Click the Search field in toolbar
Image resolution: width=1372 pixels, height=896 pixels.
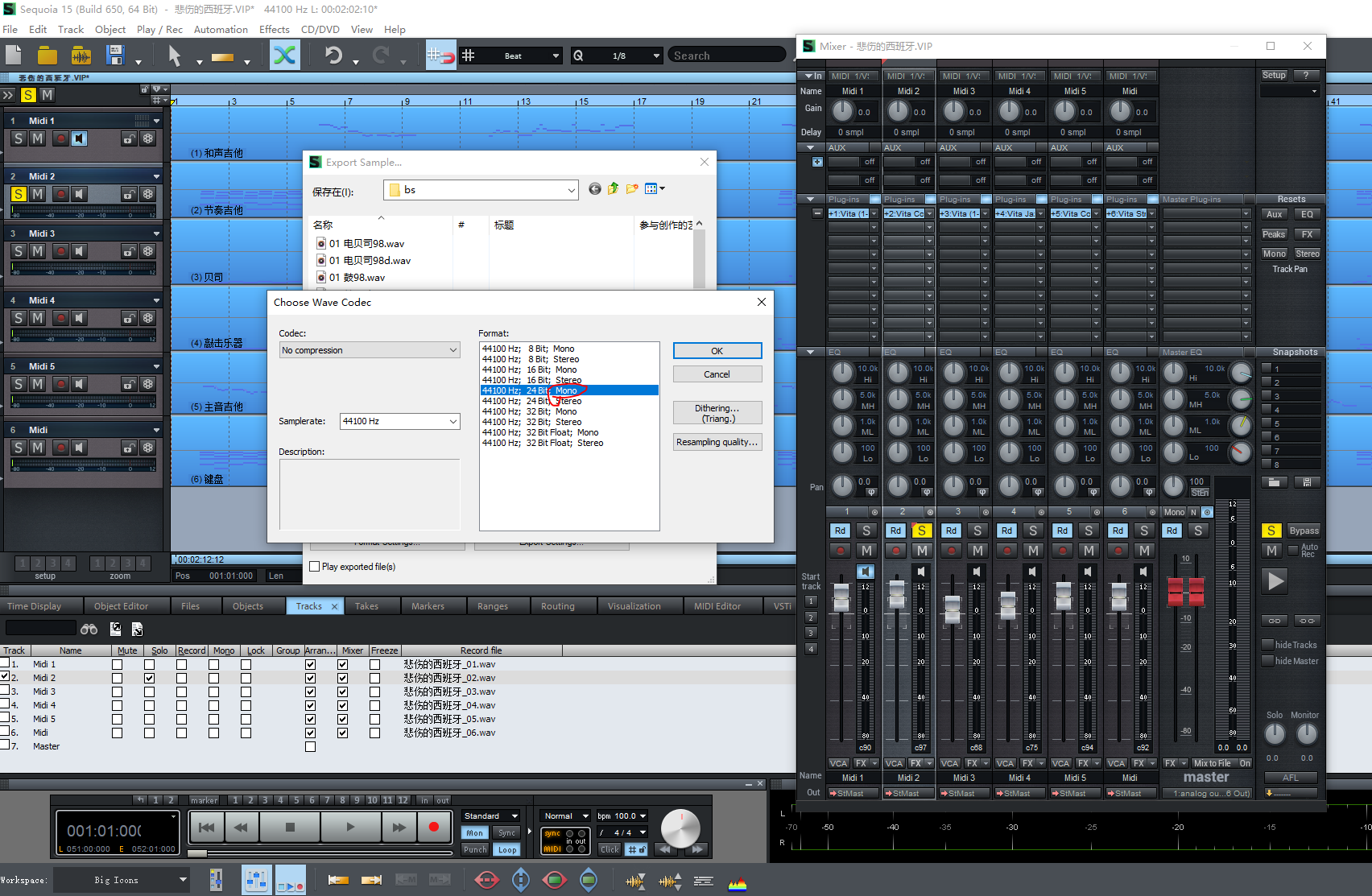(x=726, y=56)
